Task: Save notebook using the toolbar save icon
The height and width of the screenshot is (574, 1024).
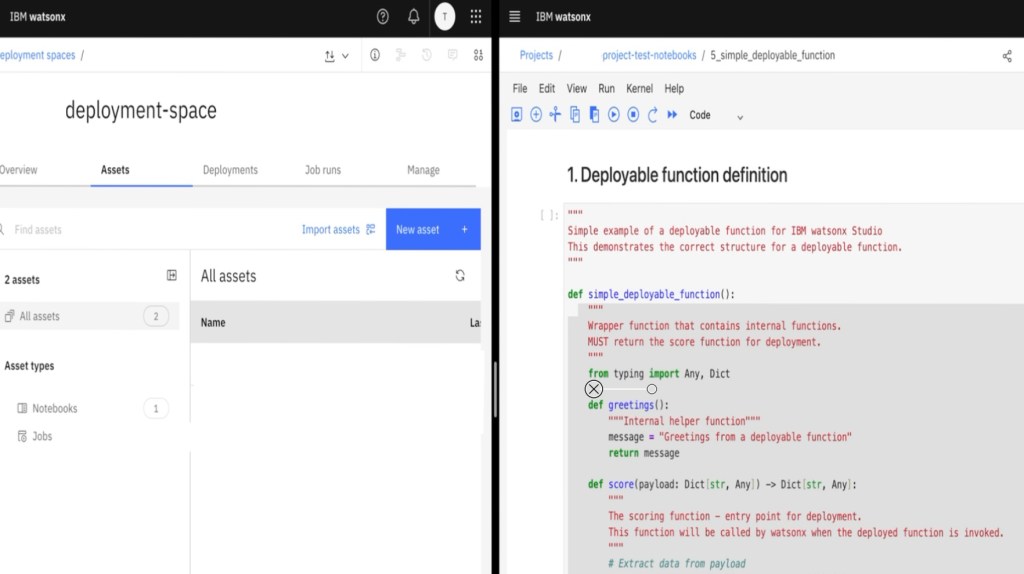Action: click(x=517, y=115)
